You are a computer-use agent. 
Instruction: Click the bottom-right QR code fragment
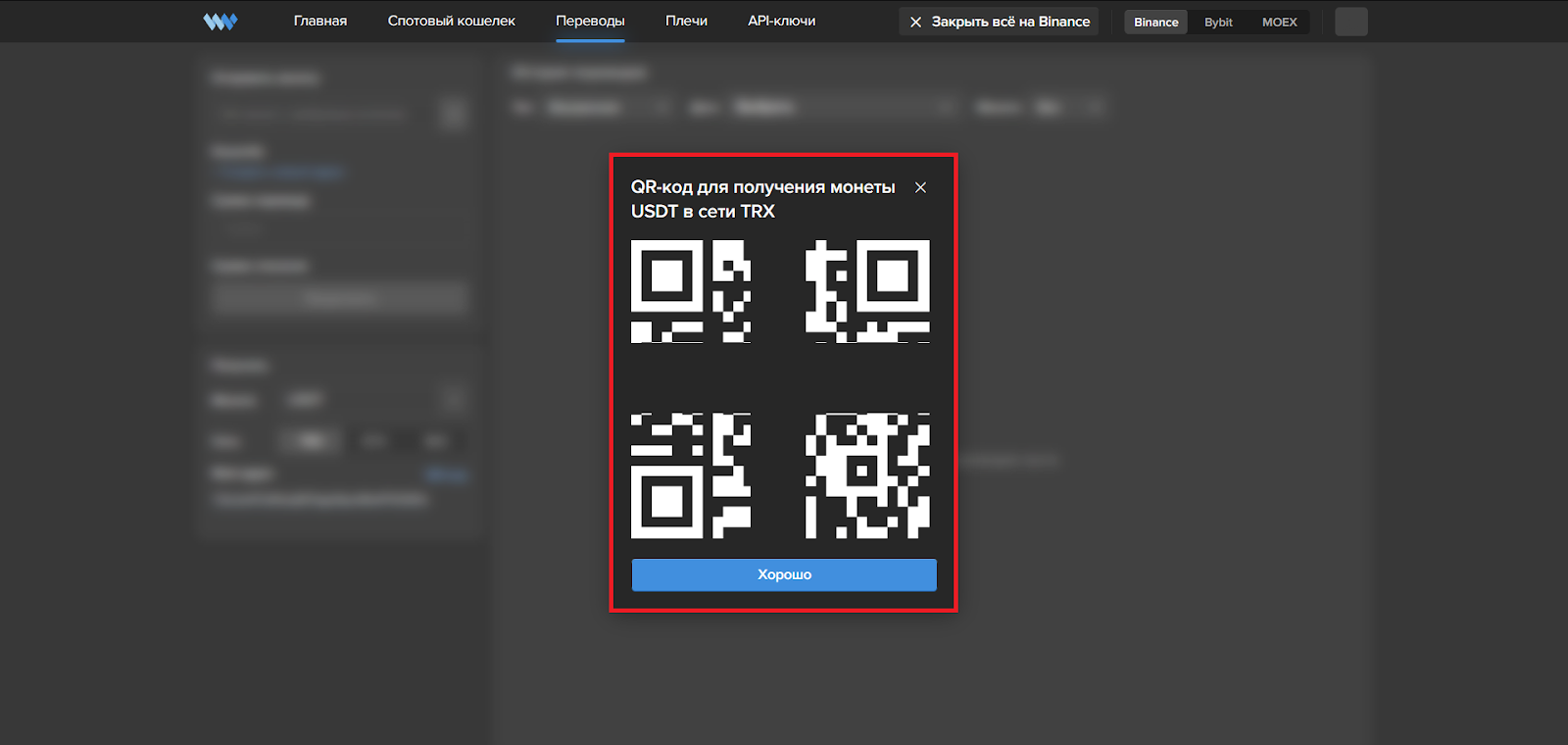[867, 475]
